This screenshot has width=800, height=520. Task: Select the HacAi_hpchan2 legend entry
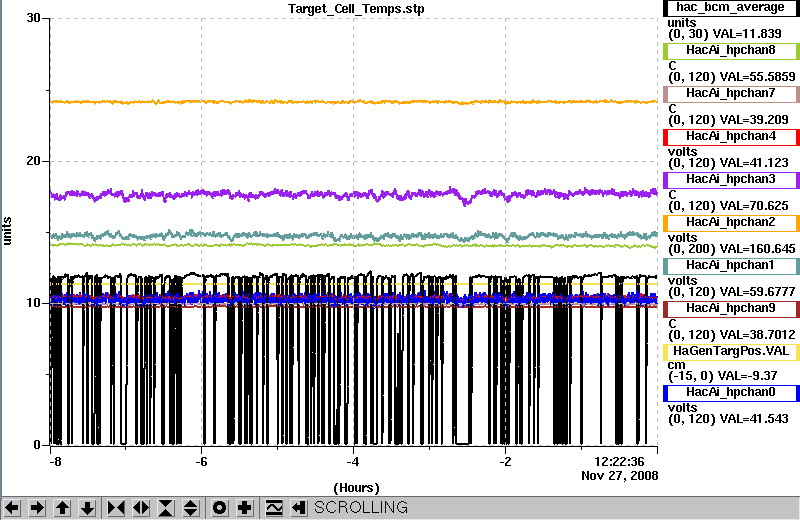(731, 222)
